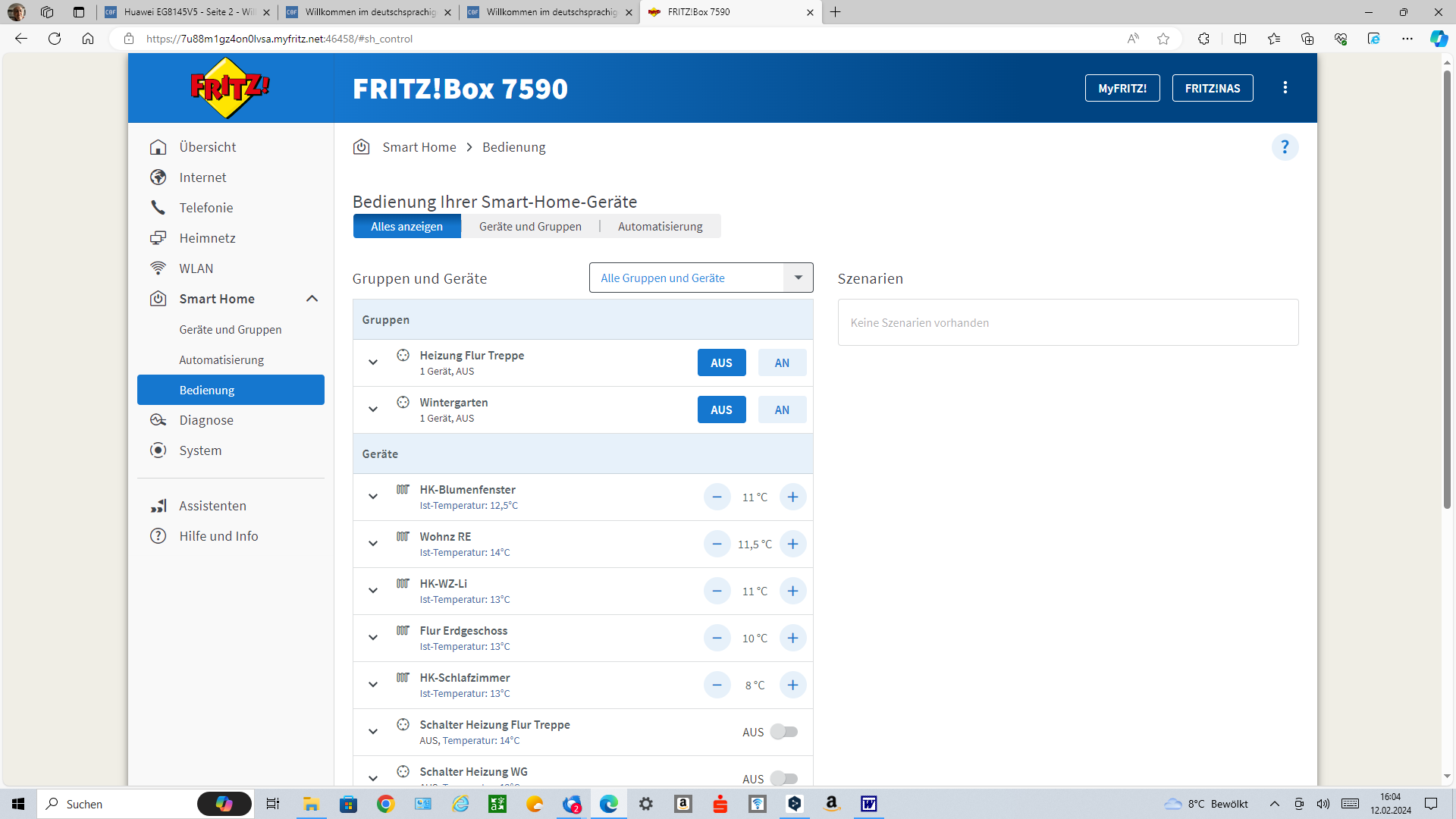The width and height of the screenshot is (1456, 819).
Task: Expand Heizung Flur Treppe group row
Action: pos(373,362)
